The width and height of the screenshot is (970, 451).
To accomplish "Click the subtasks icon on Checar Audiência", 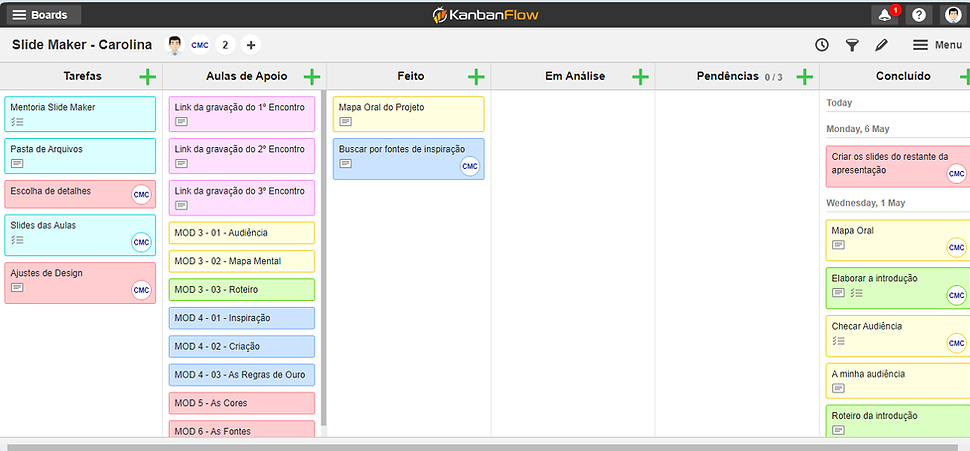I will pos(838,340).
